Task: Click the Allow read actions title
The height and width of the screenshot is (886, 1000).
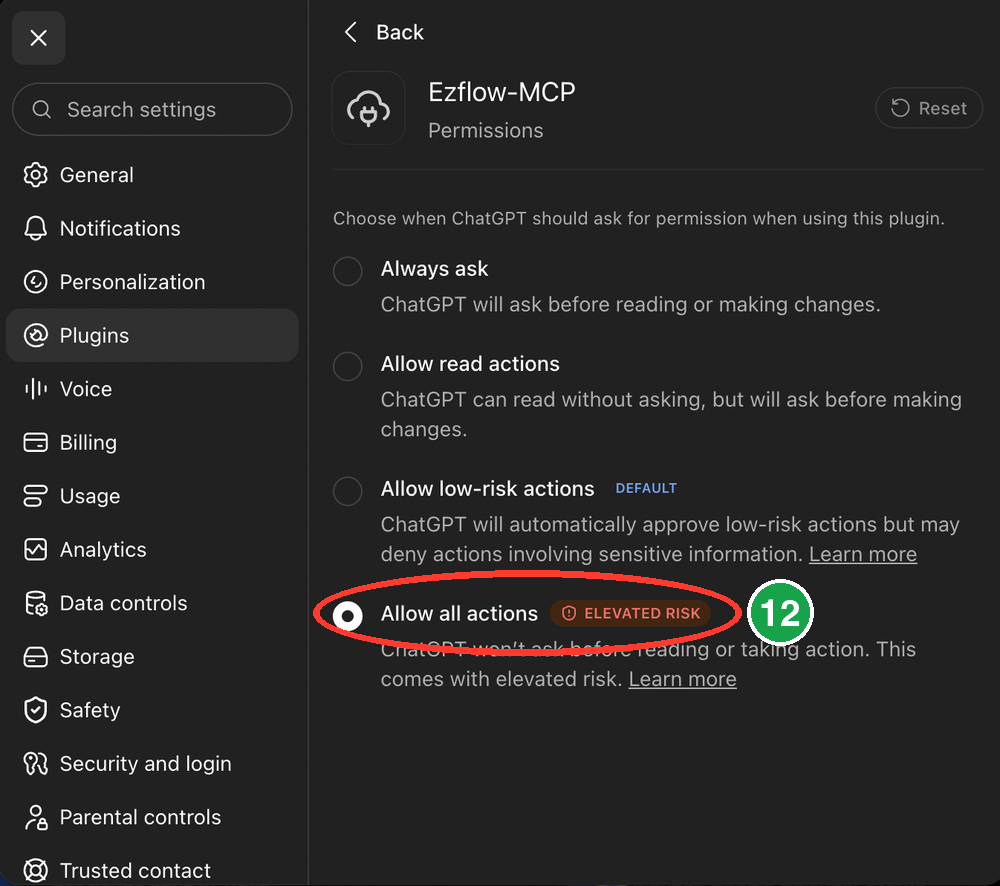Action: click(x=470, y=364)
